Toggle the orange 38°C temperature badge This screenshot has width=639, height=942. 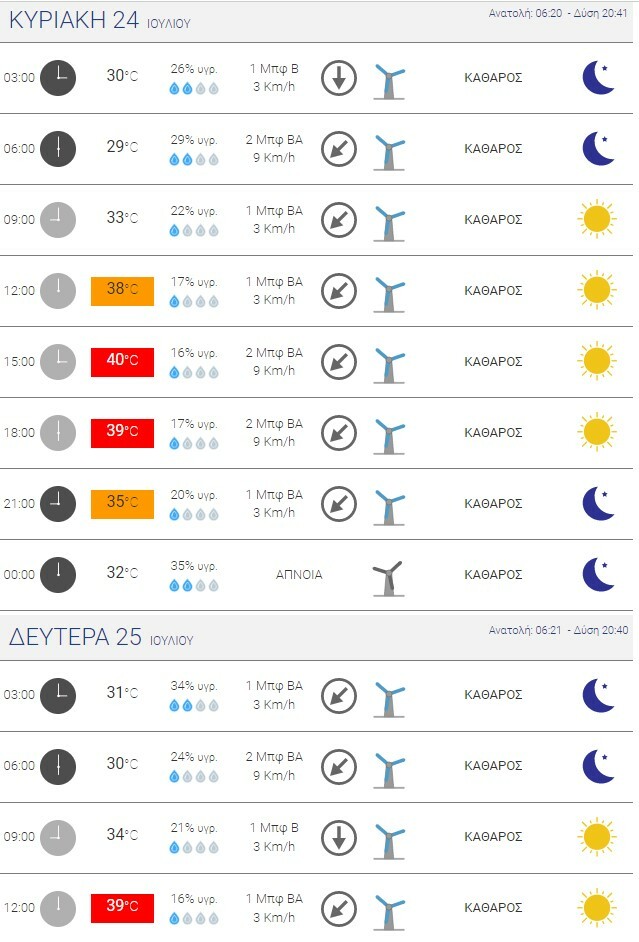point(123,290)
